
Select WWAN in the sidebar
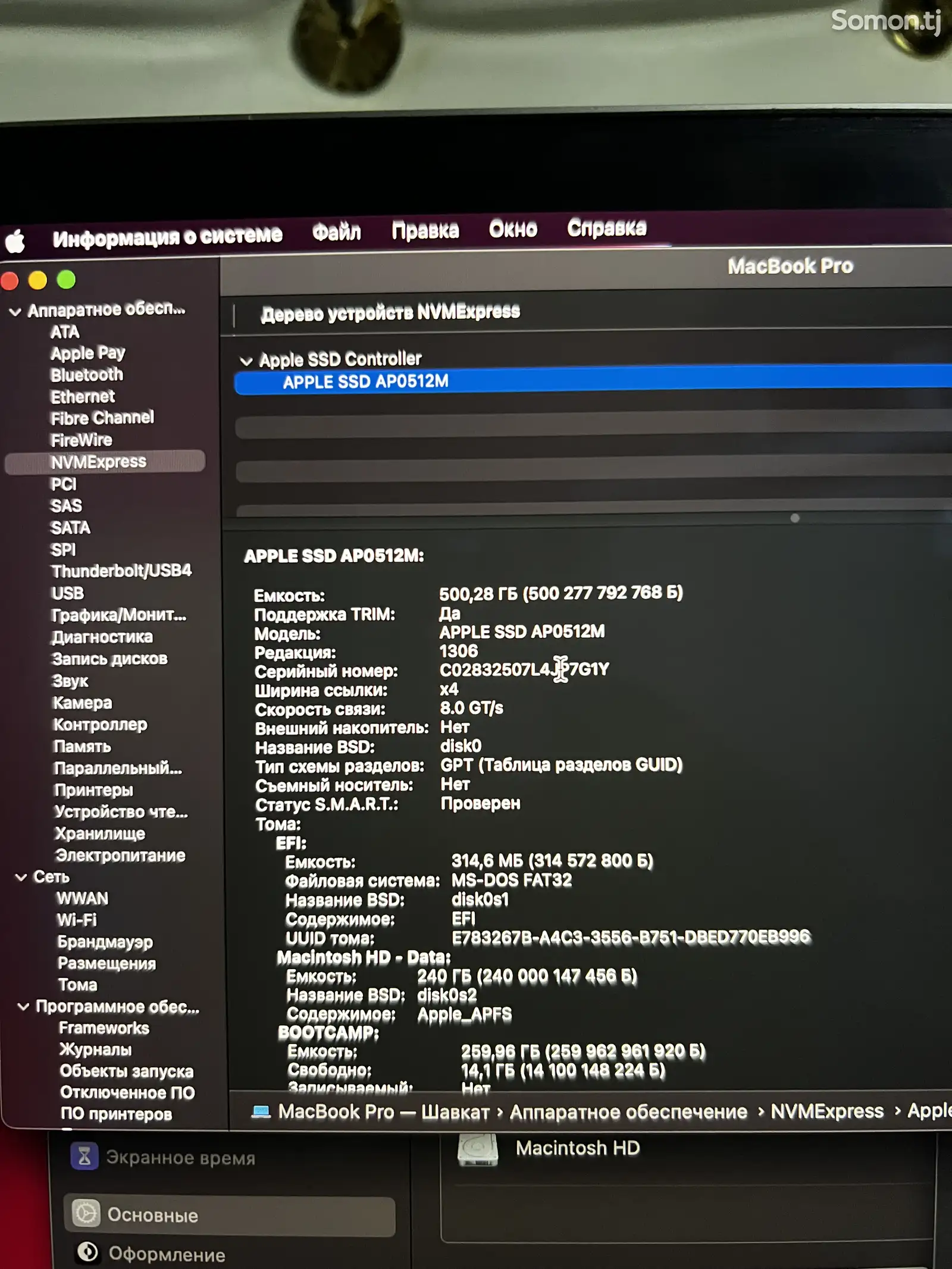click(83, 898)
